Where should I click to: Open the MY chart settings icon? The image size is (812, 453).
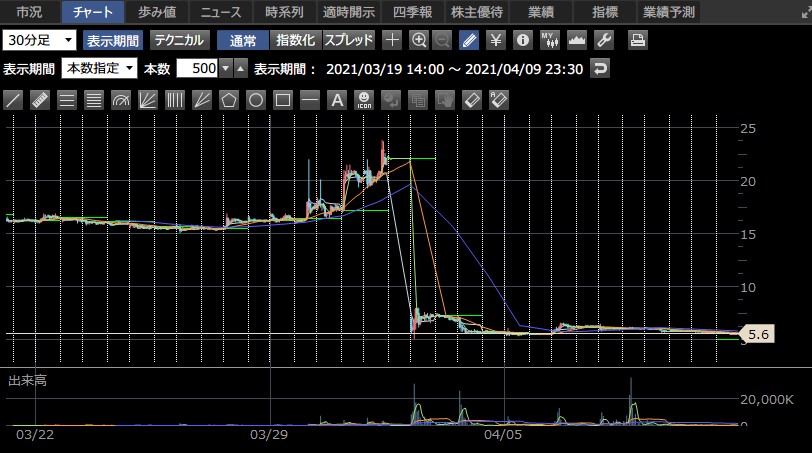tap(549, 40)
